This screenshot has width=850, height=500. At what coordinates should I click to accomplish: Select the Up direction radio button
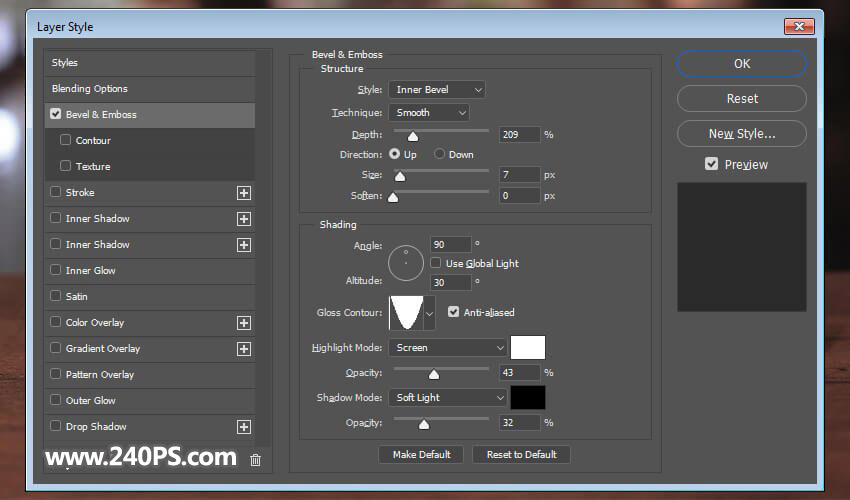click(394, 154)
